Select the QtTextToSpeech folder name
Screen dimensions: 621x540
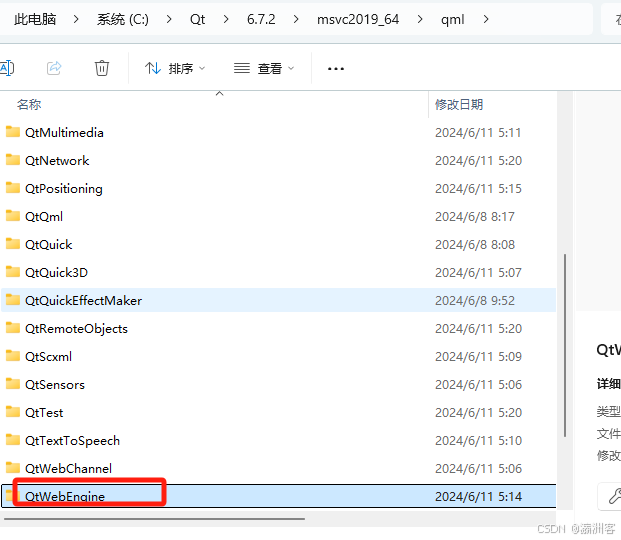pyautogui.click(x=72, y=441)
